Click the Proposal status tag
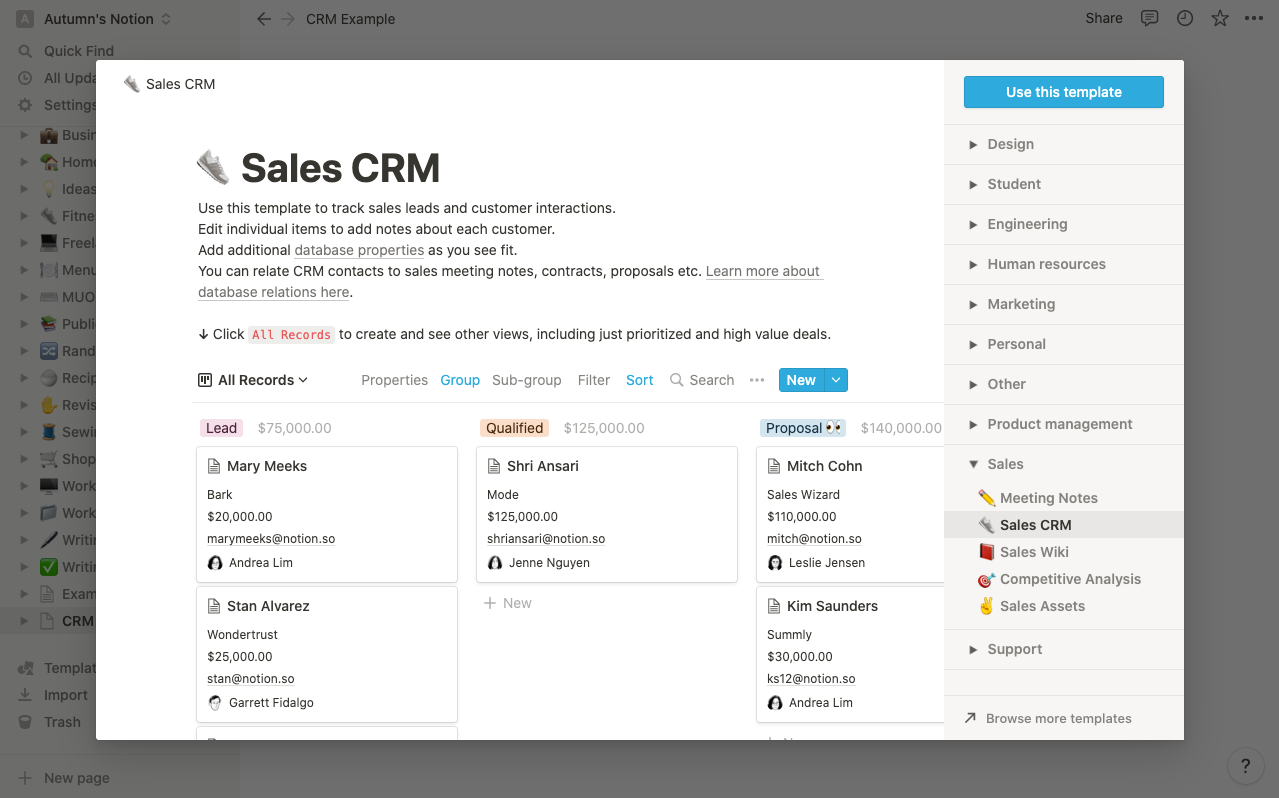 (x=803, y=428)
